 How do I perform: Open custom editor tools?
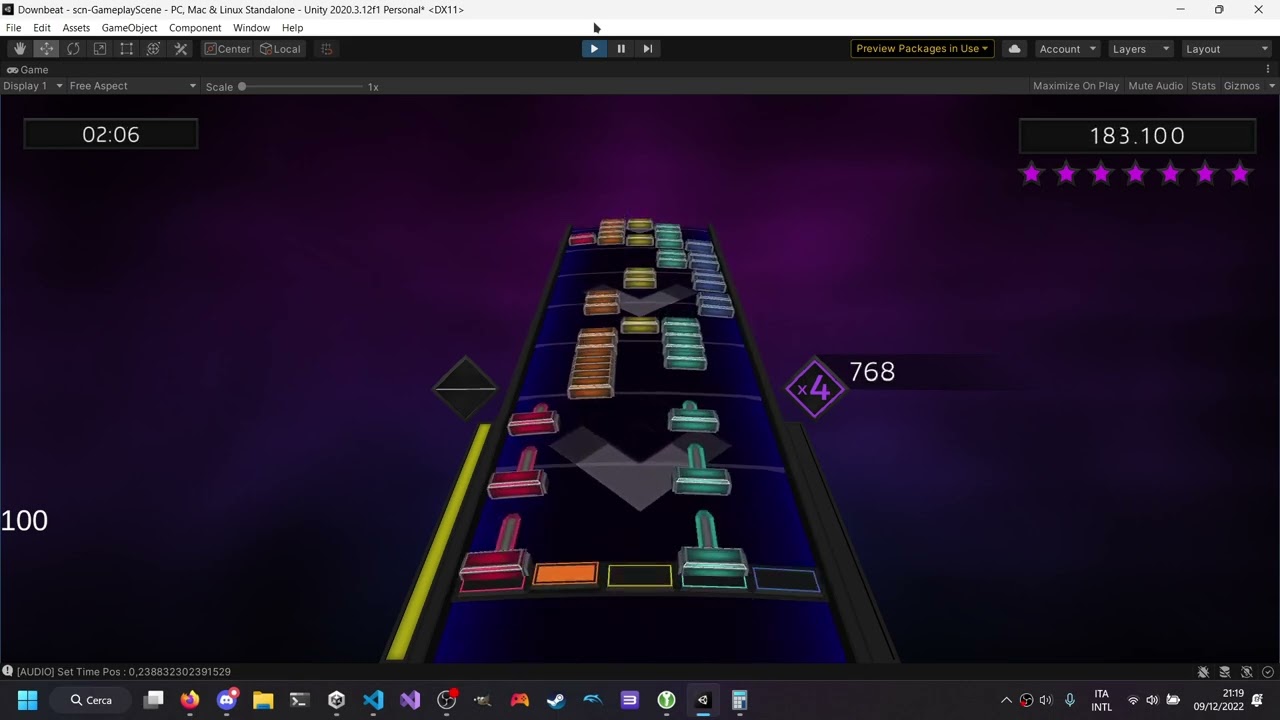pyautogui.click(x=181, y=49)
